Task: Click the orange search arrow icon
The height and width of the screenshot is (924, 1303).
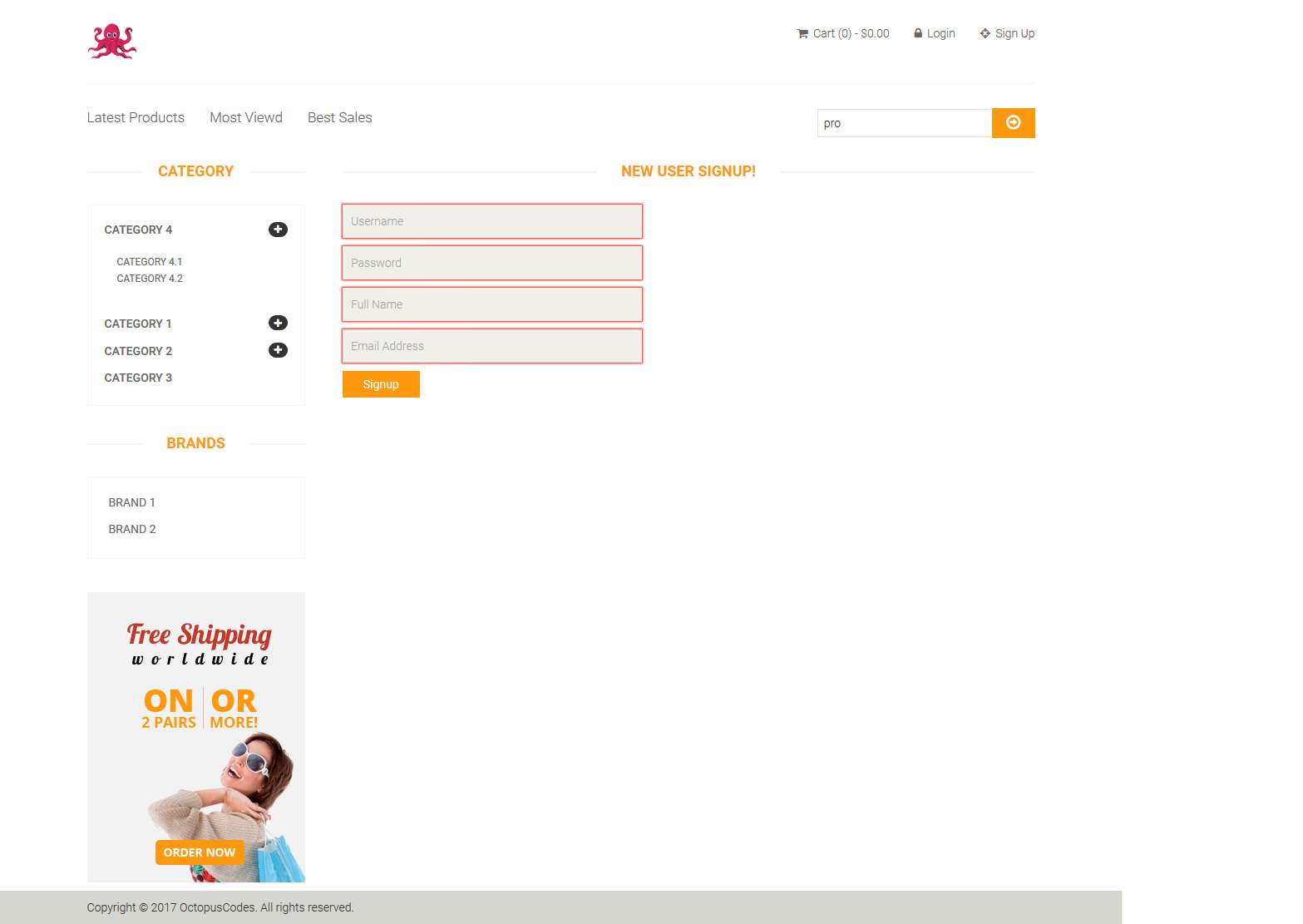Action: pos(1013,122)
